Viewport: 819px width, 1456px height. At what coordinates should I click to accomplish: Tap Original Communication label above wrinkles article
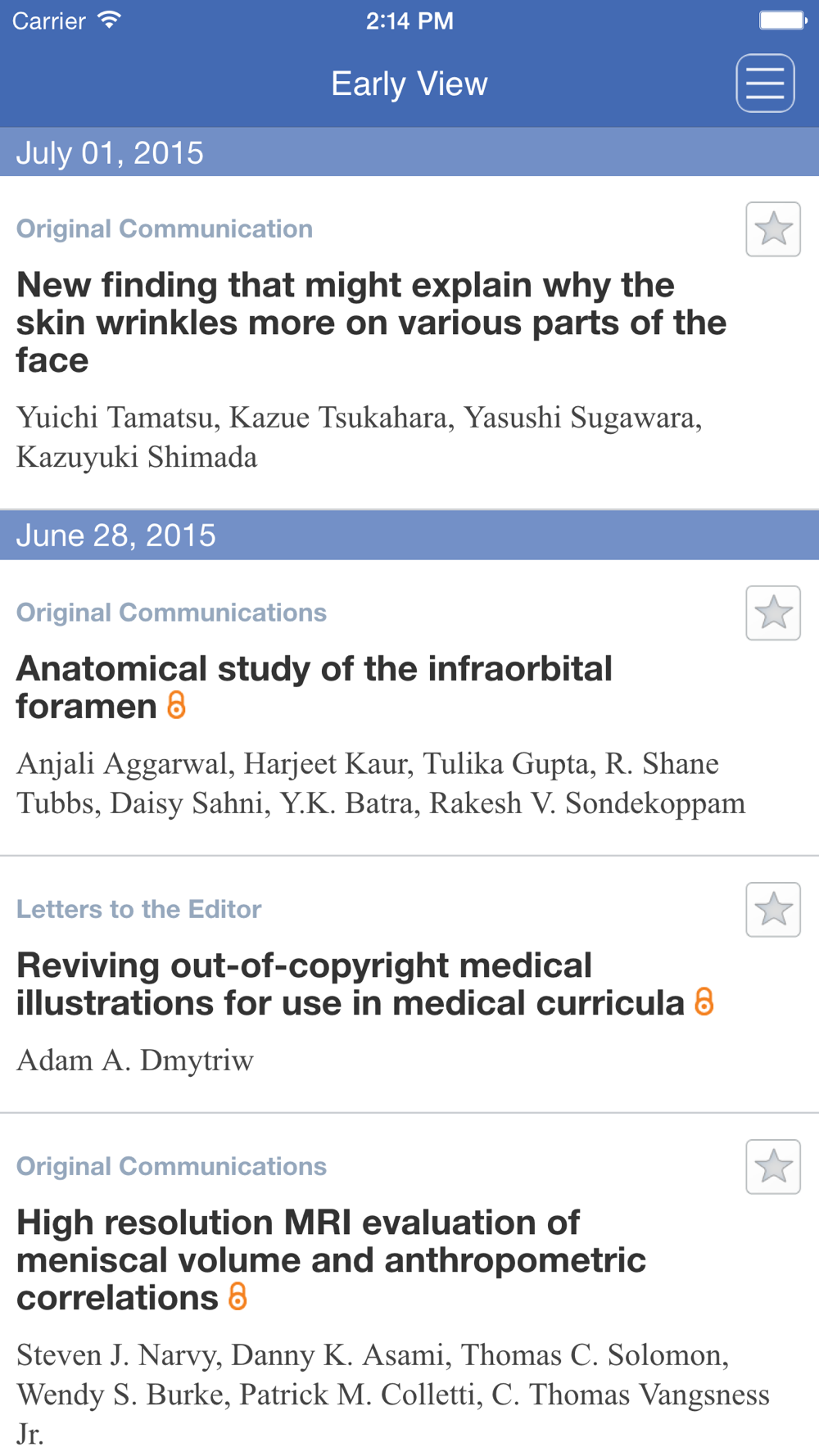(165, 228)
